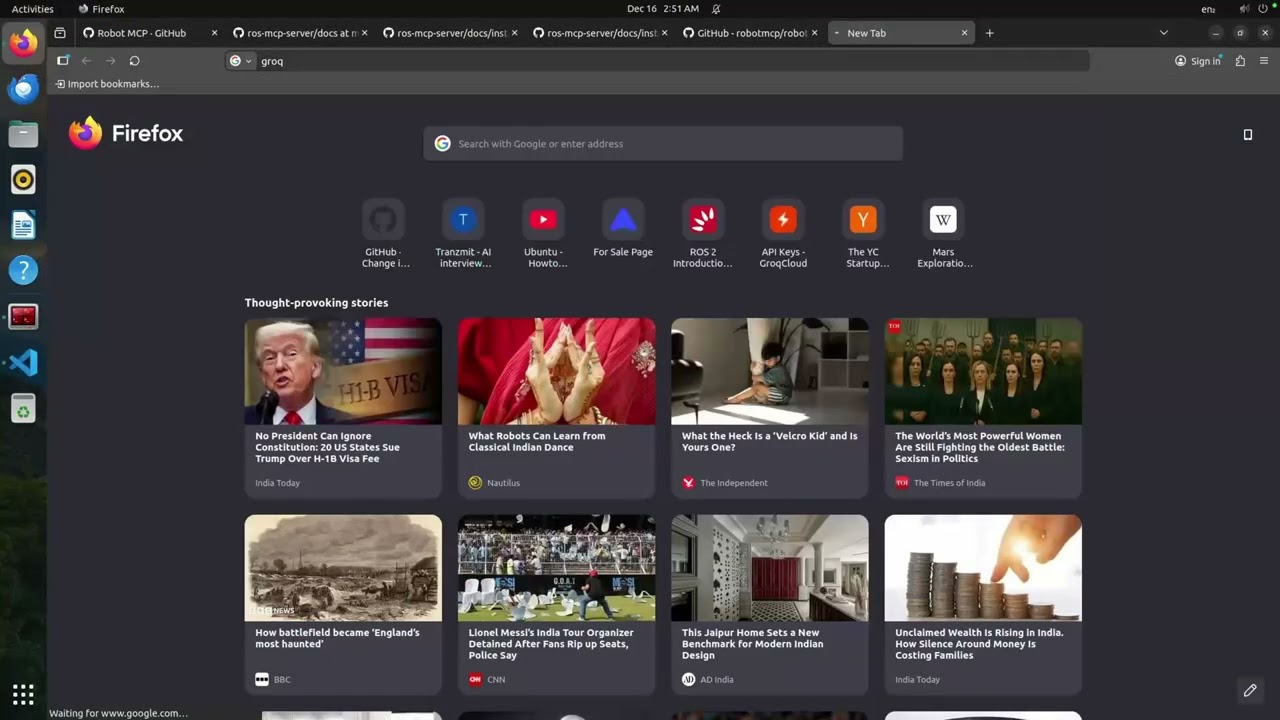Click the child by sofa story thumbnail
Screen dimensions: 1280x720
[x=770, y=371]
